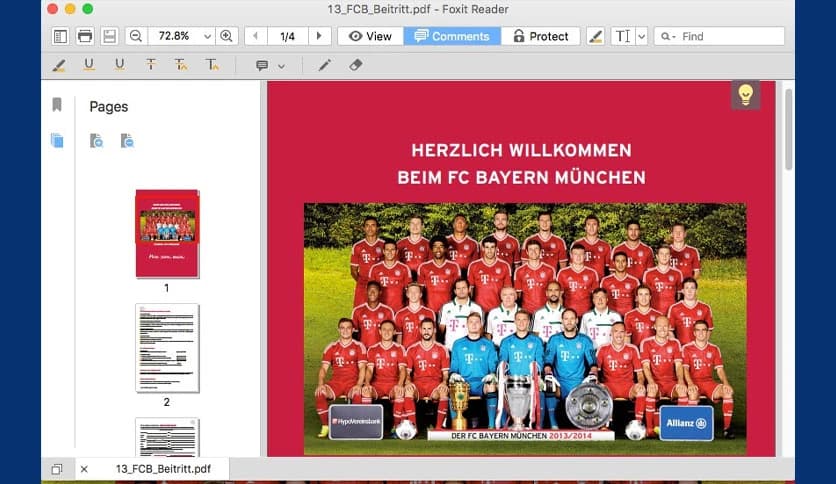Select the pencil drawing tool
Image resolution: width=836 pixels, height=484 pixels.
click(324, 65)
